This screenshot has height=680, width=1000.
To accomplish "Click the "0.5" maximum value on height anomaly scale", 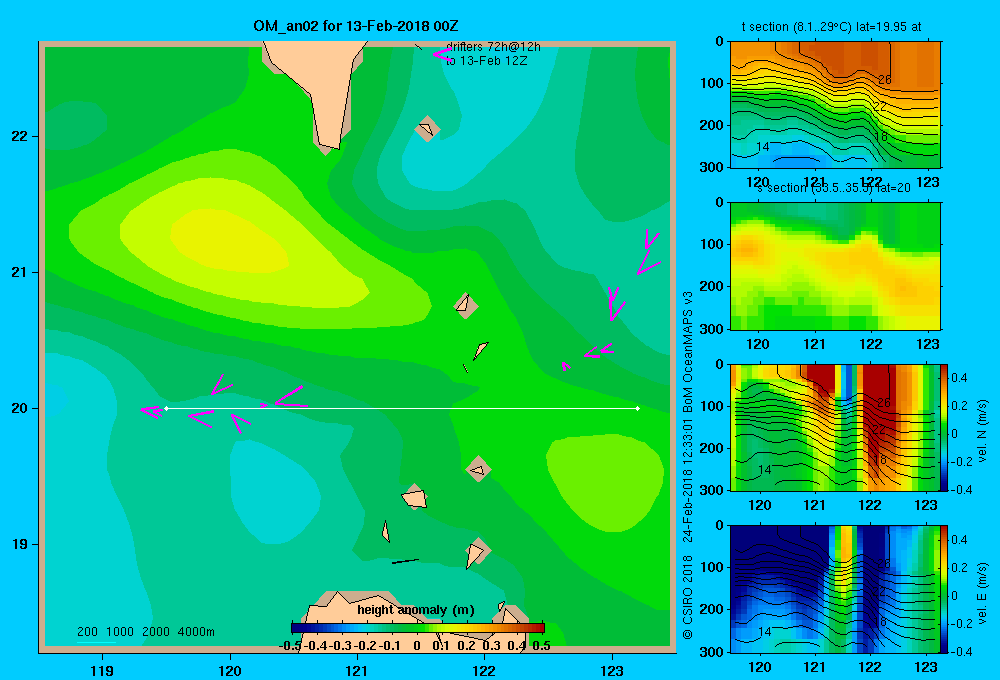I will coord(541,646).
